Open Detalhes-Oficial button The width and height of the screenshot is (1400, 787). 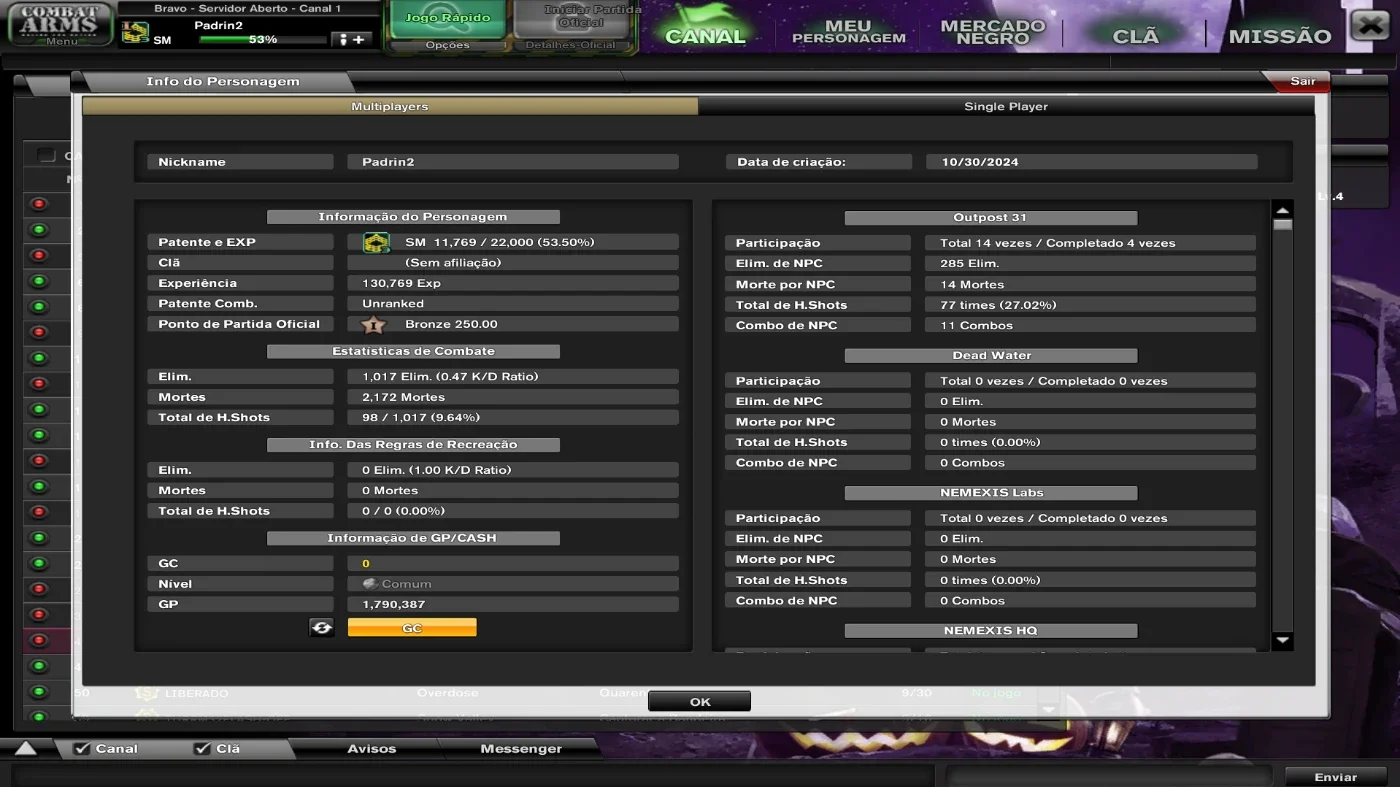(x=572, y=45)
